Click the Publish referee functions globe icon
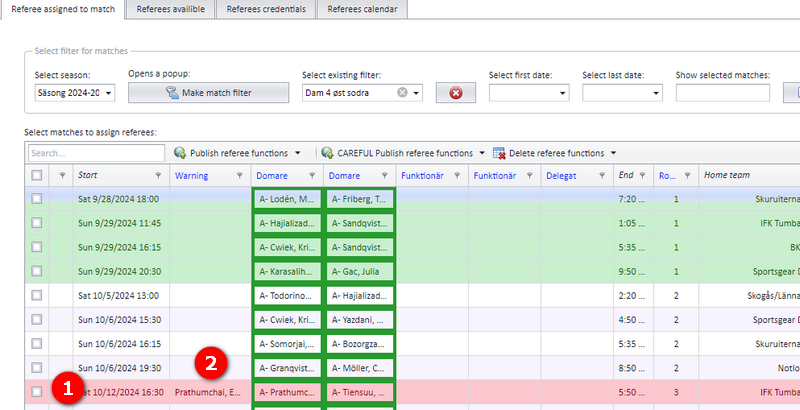The image size is (800, 410). 180,153
